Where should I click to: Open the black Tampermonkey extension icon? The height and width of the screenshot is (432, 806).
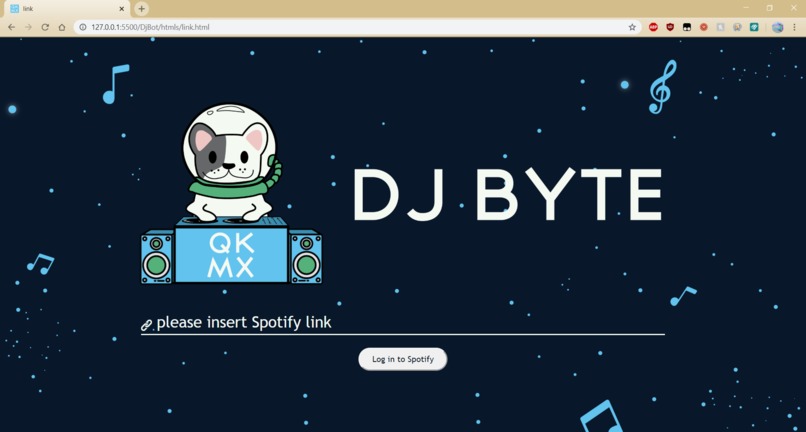687,27
